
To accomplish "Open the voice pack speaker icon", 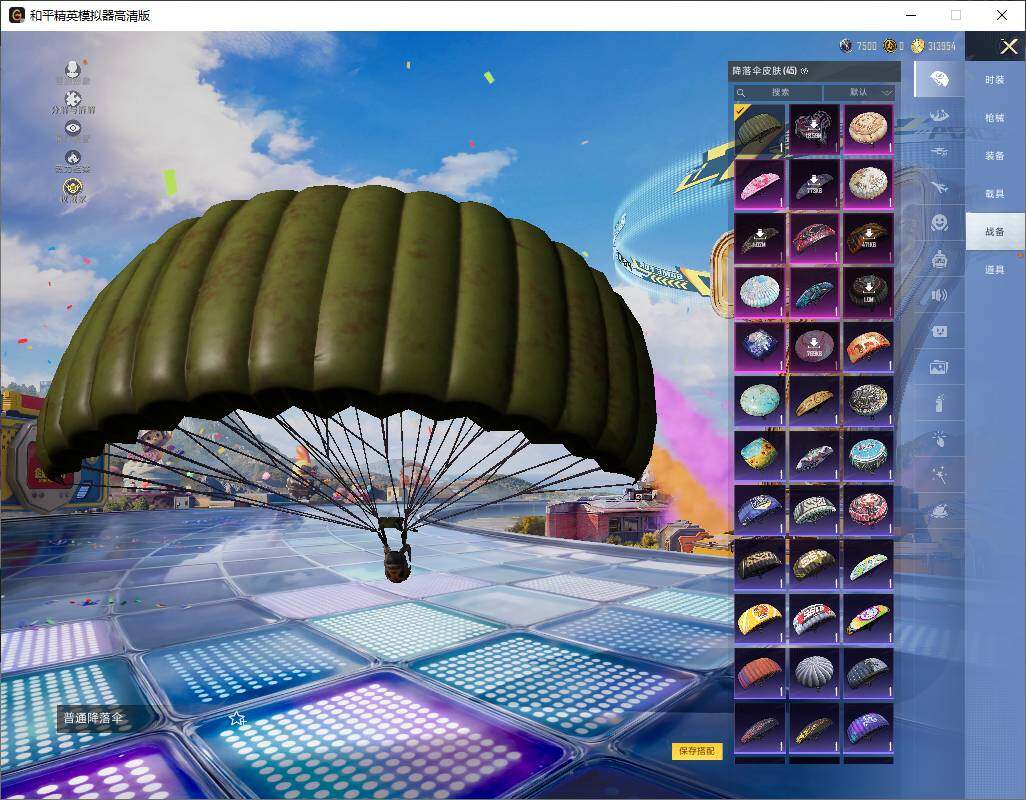I will coord(939,295).
